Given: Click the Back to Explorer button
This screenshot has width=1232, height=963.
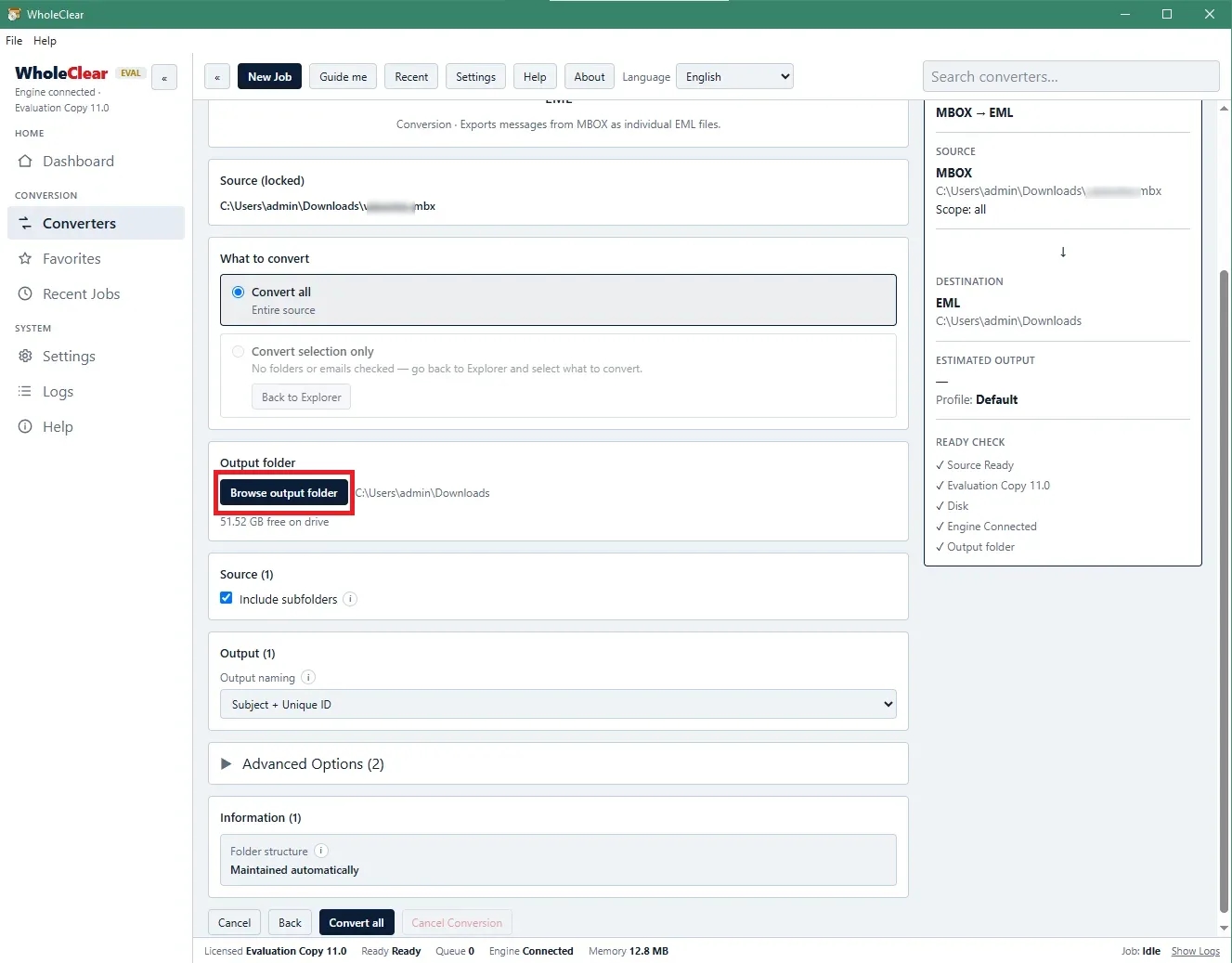Looking at the screenshot, I should pos(301,397).
